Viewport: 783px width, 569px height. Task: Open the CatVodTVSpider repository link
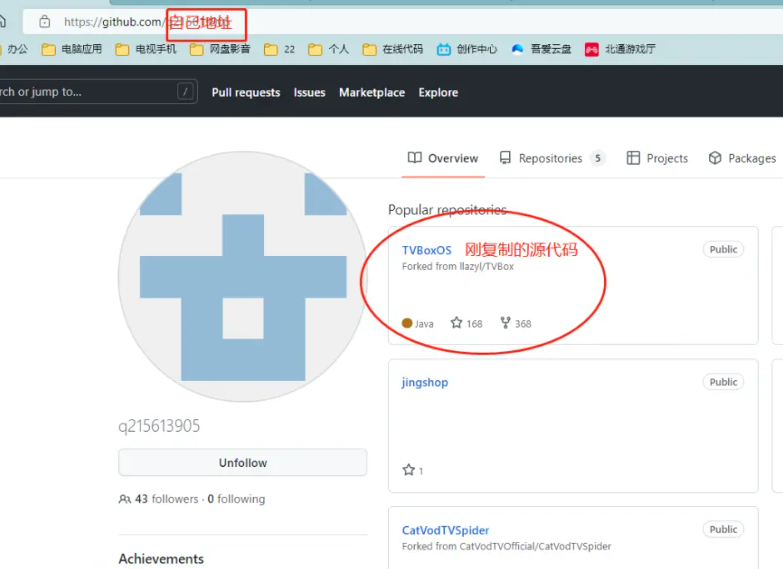click(x=445, y=530)
